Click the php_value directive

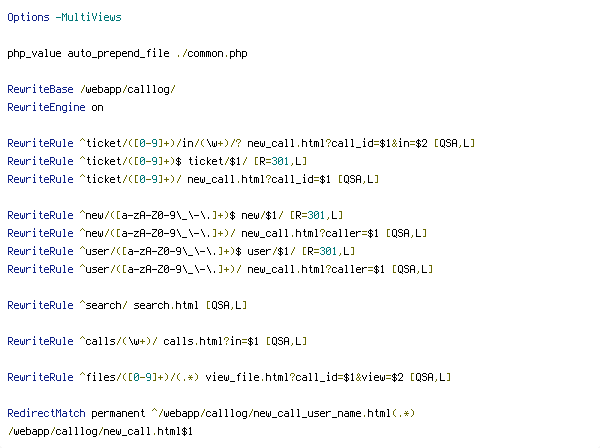click(34, 54)
